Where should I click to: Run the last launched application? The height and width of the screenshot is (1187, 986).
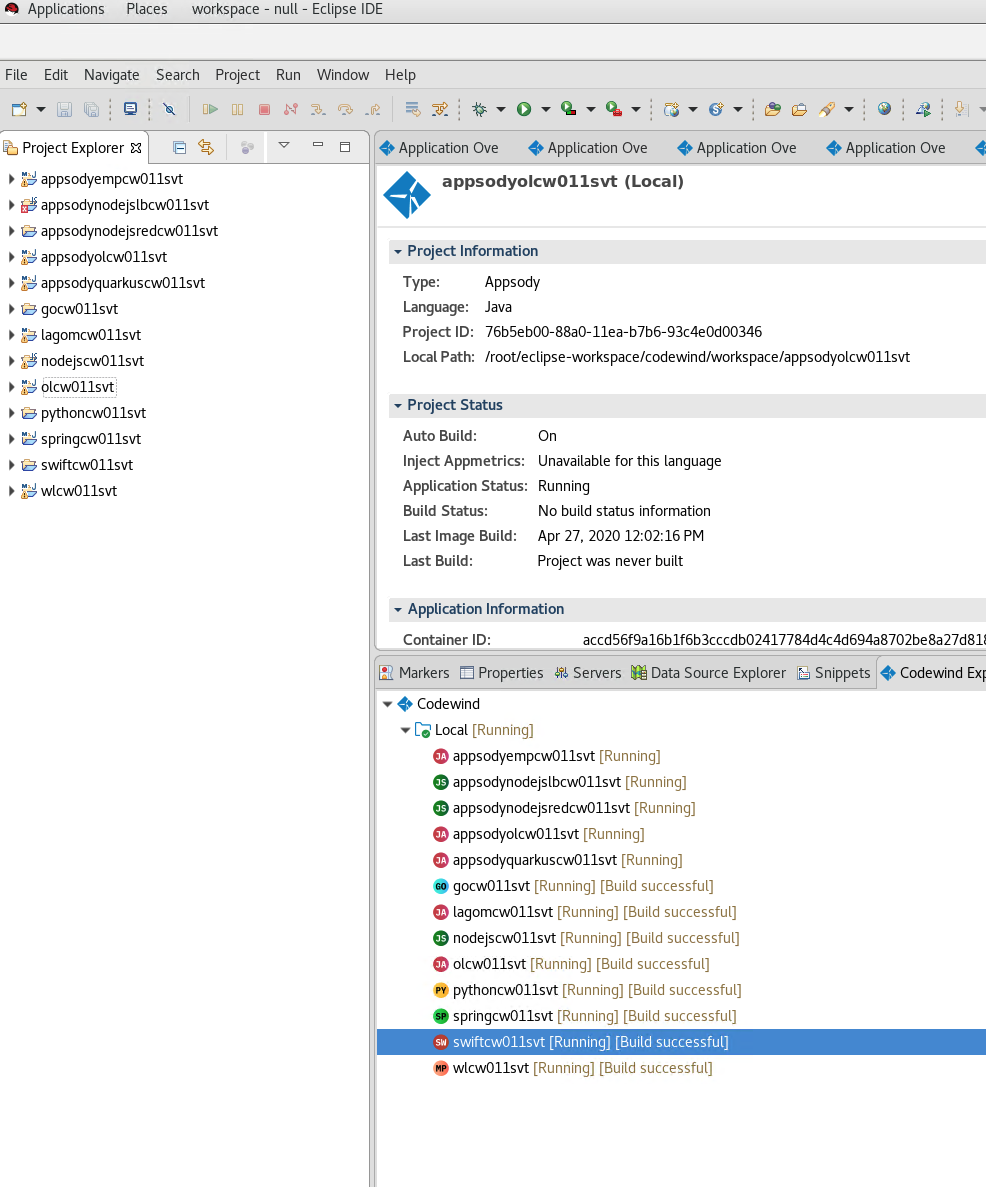525,110
